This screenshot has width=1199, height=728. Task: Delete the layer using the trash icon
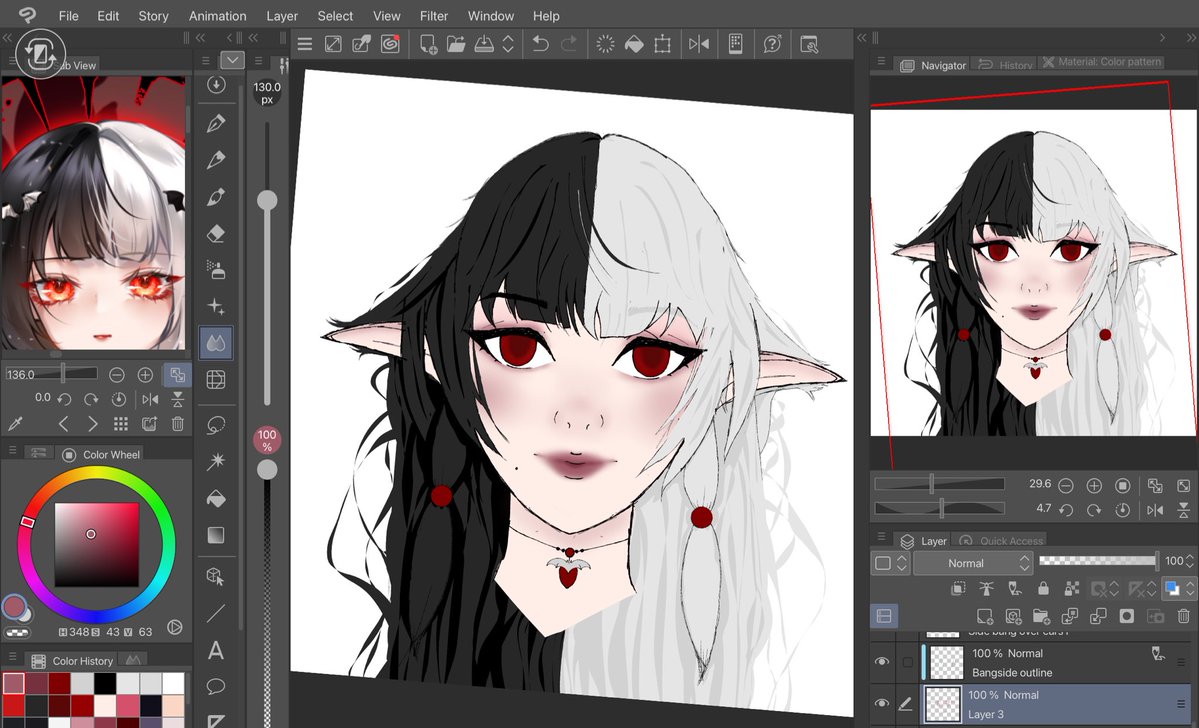[x=1183, y=615]
